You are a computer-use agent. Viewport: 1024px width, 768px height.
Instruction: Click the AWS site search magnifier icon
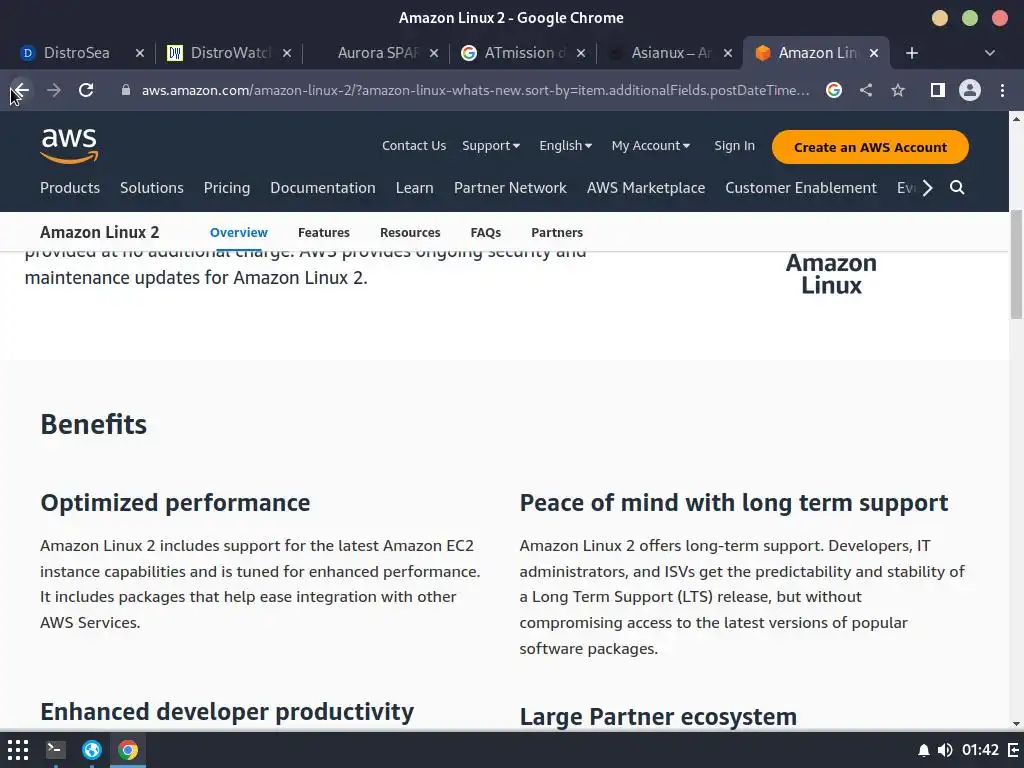(957, 188)
